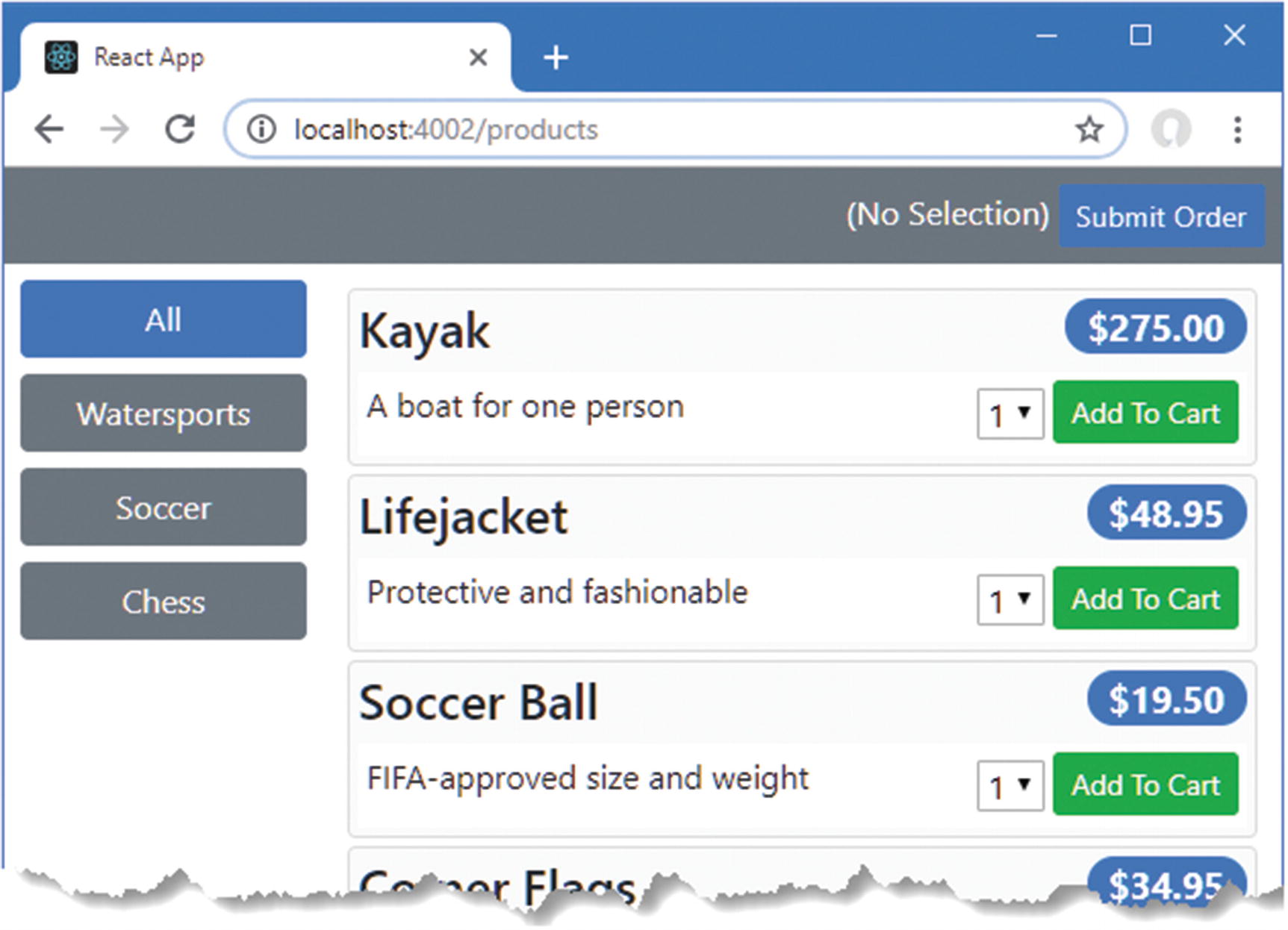
Task: Select the All category filter
Action: [164, 319]
